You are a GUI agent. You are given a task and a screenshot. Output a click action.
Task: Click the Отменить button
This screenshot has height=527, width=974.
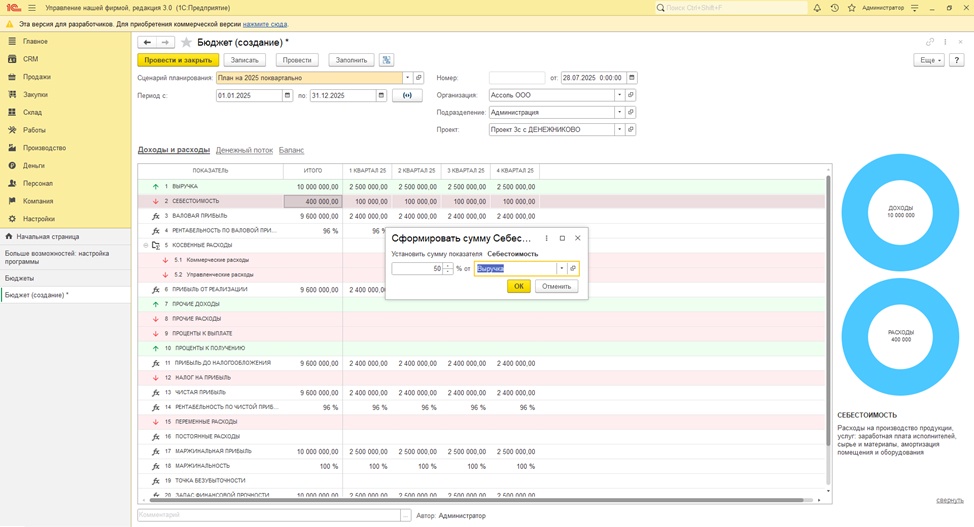(x=557, y=286)
